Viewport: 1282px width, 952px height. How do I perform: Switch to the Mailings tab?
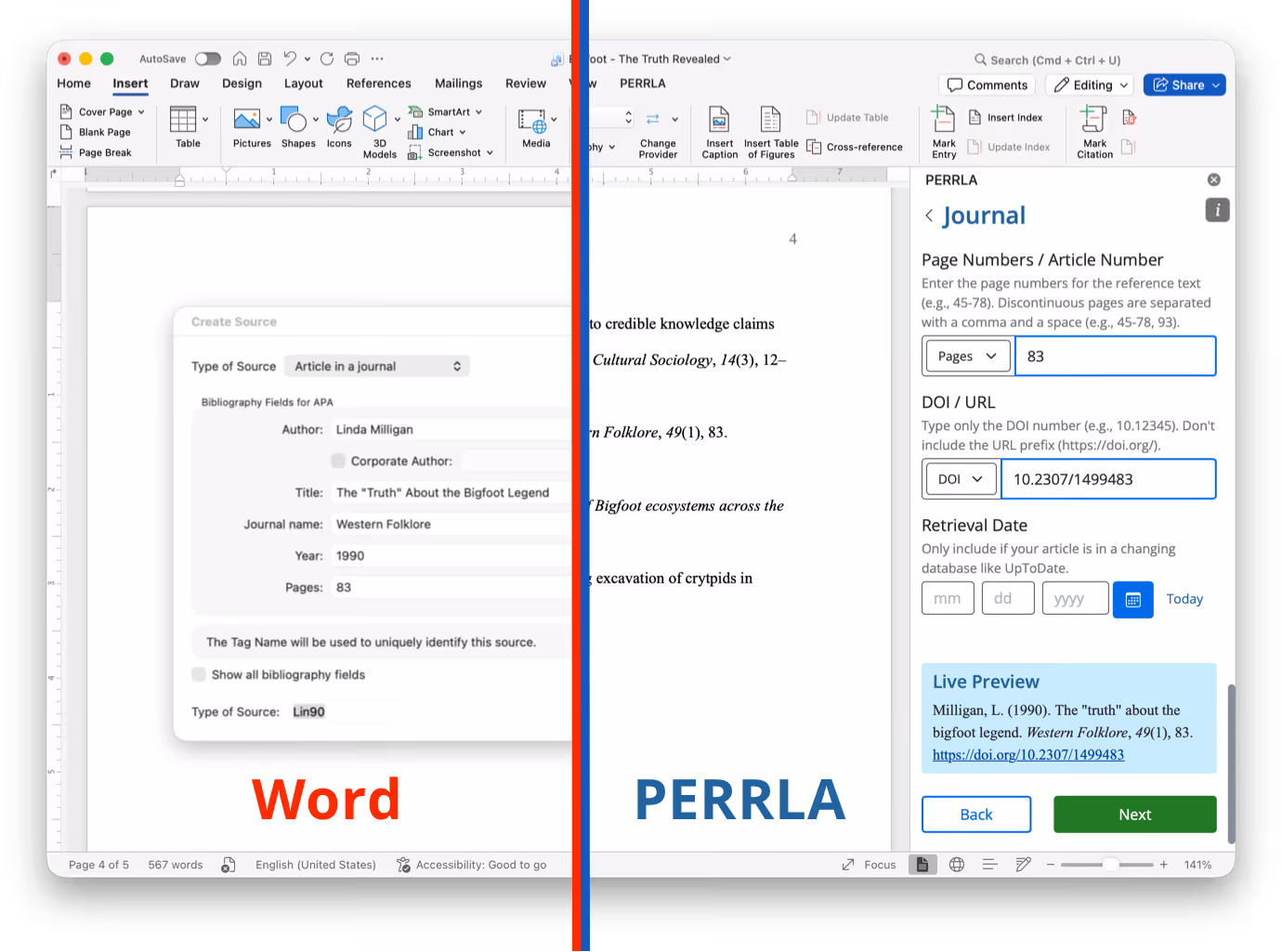click(459, 84)
